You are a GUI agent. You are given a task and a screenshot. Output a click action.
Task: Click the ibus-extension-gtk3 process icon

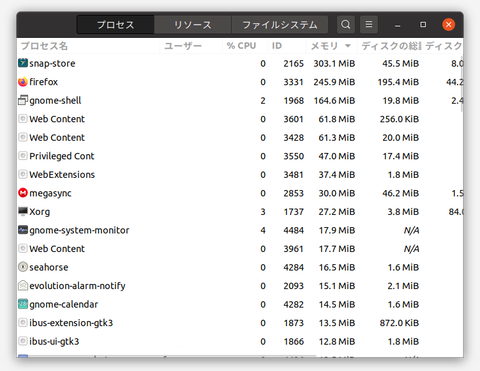tap(23, 323)
